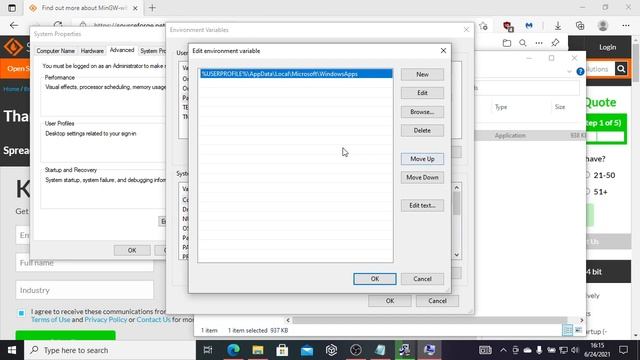Toggle the agree to receive communications checkbox
Viewport: 640px width, 360px height.
click(21, 313)
